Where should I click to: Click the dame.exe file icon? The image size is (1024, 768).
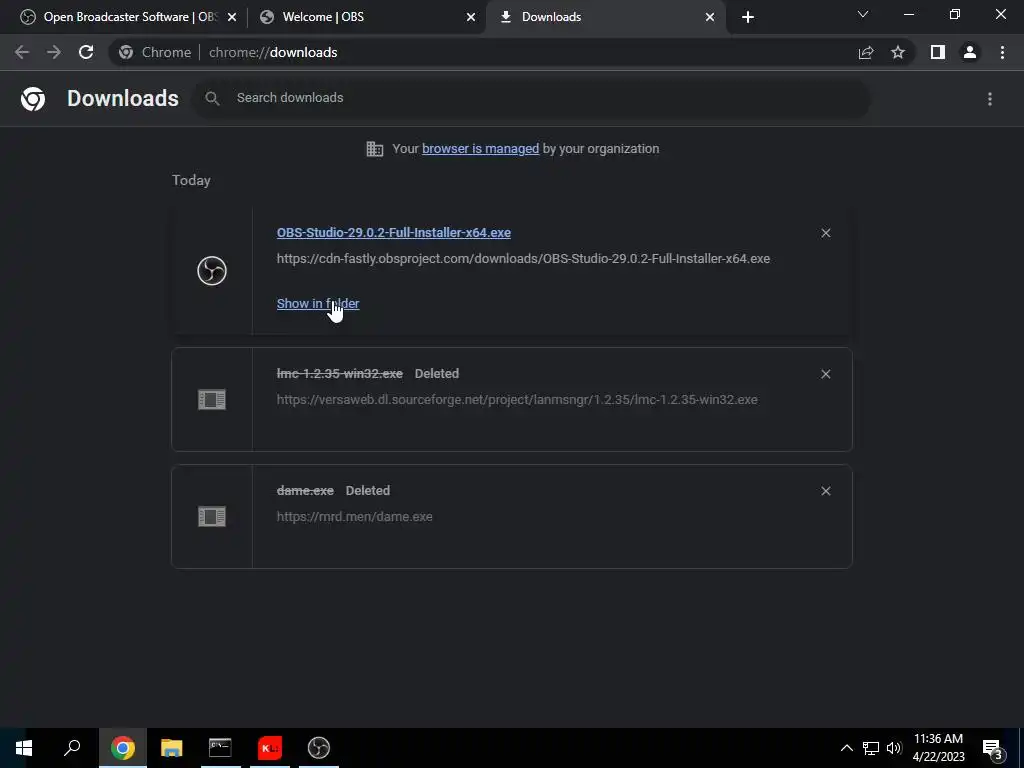pos(212,517)
